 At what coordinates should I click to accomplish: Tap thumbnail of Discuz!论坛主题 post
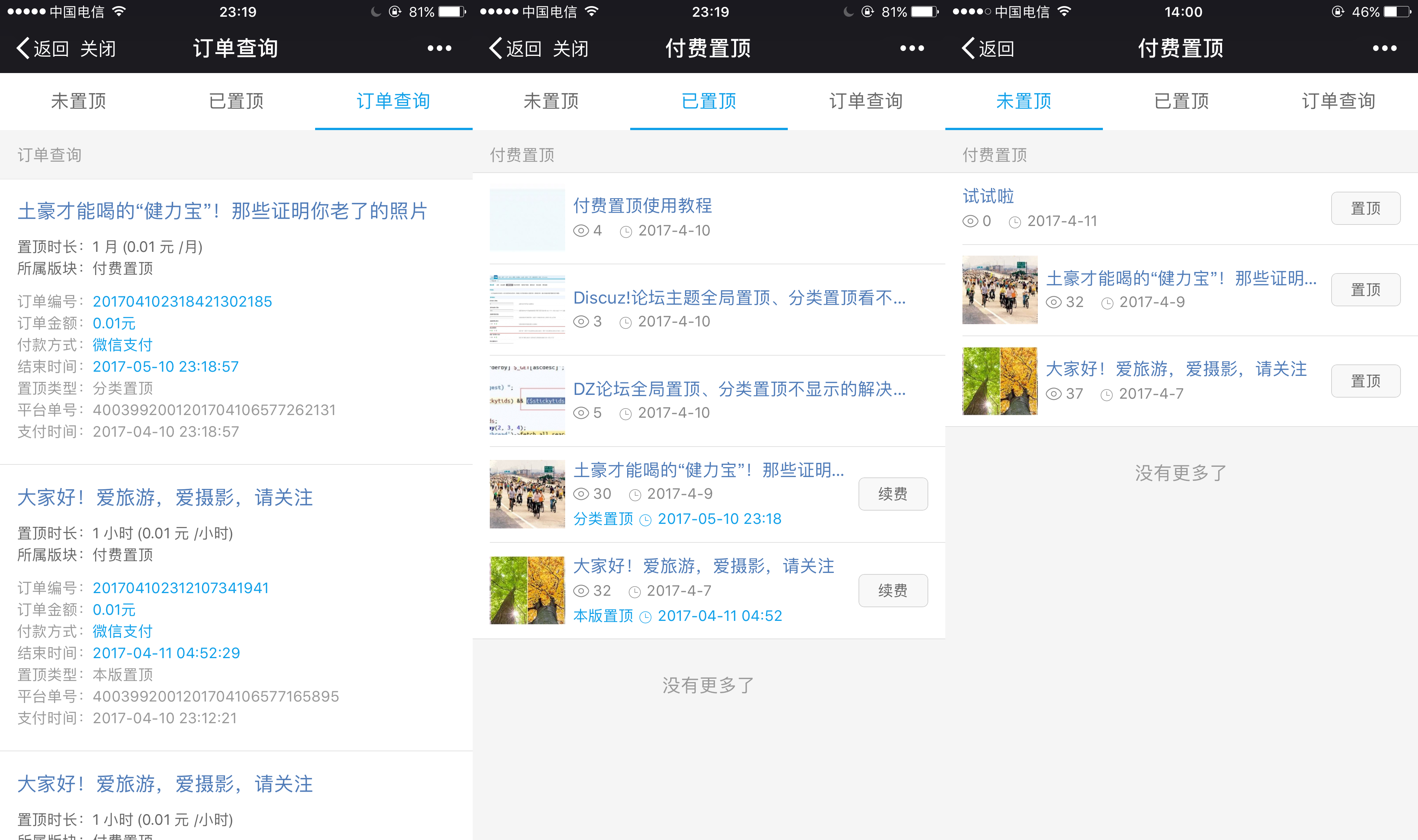[527, 310]
